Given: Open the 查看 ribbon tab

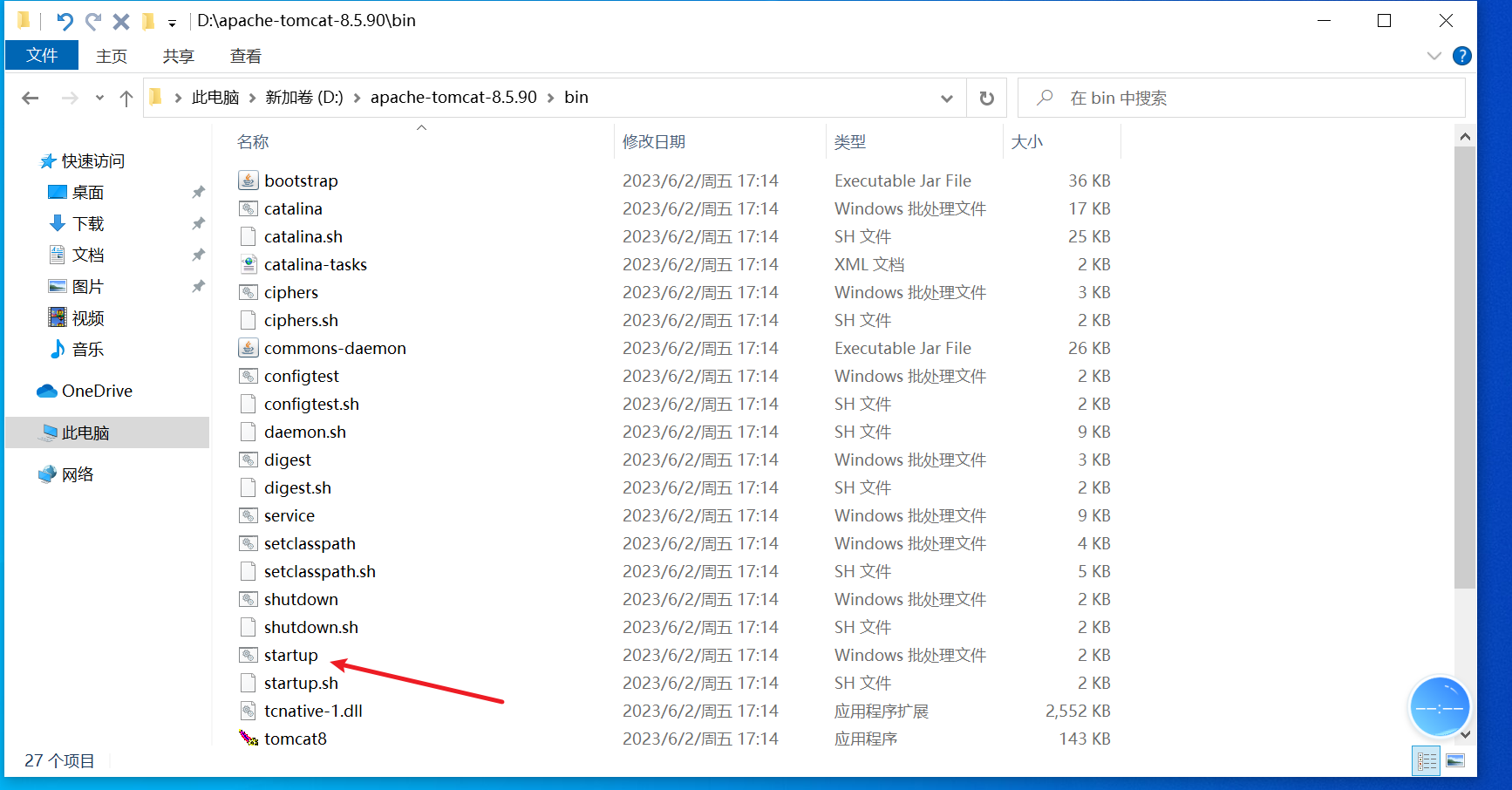Looking at the screenshot, I should pos(245,56).
